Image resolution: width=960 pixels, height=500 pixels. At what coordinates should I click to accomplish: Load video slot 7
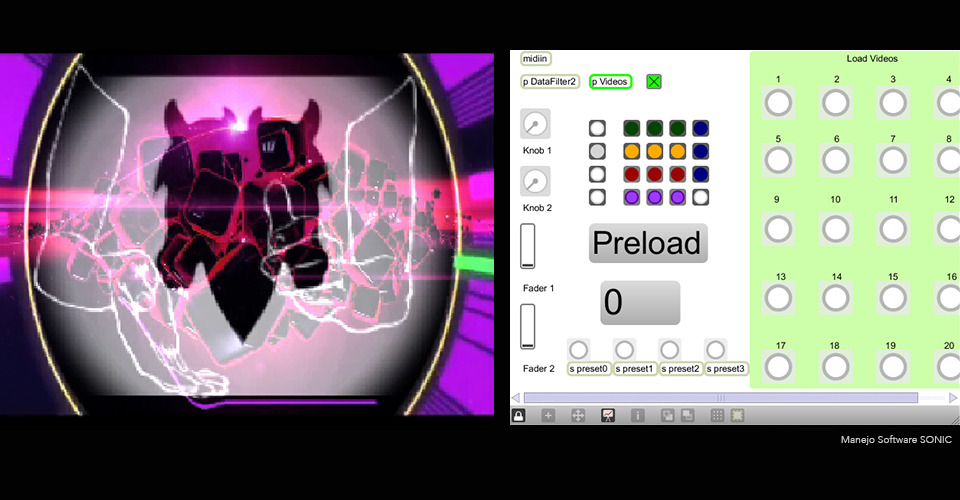(x=893, y=160)
